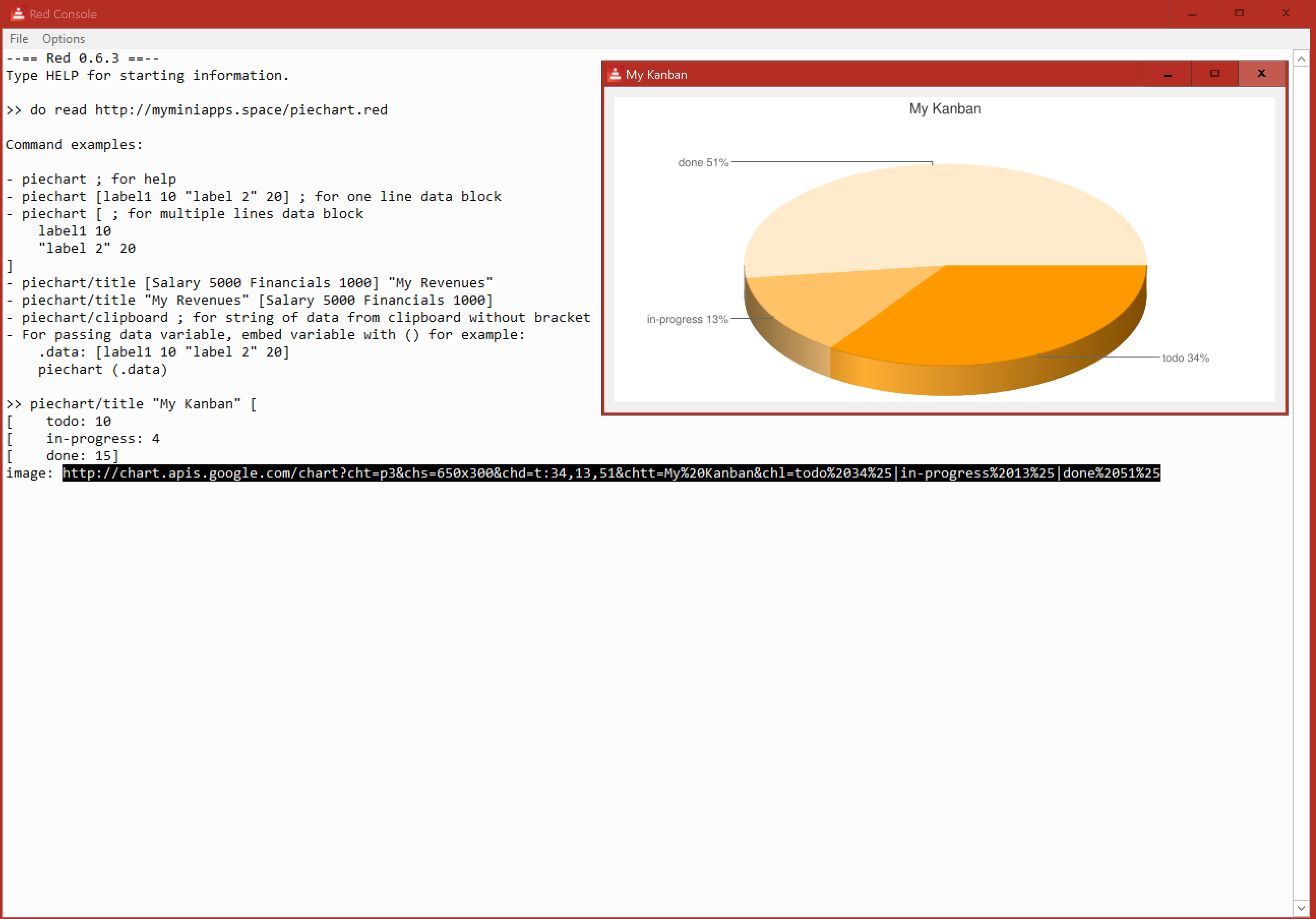The height and width of the screenshot is (919, 1316).
Task: Maximize the Red Console window
Action: pyautogui.click(x=1239, y=14)
